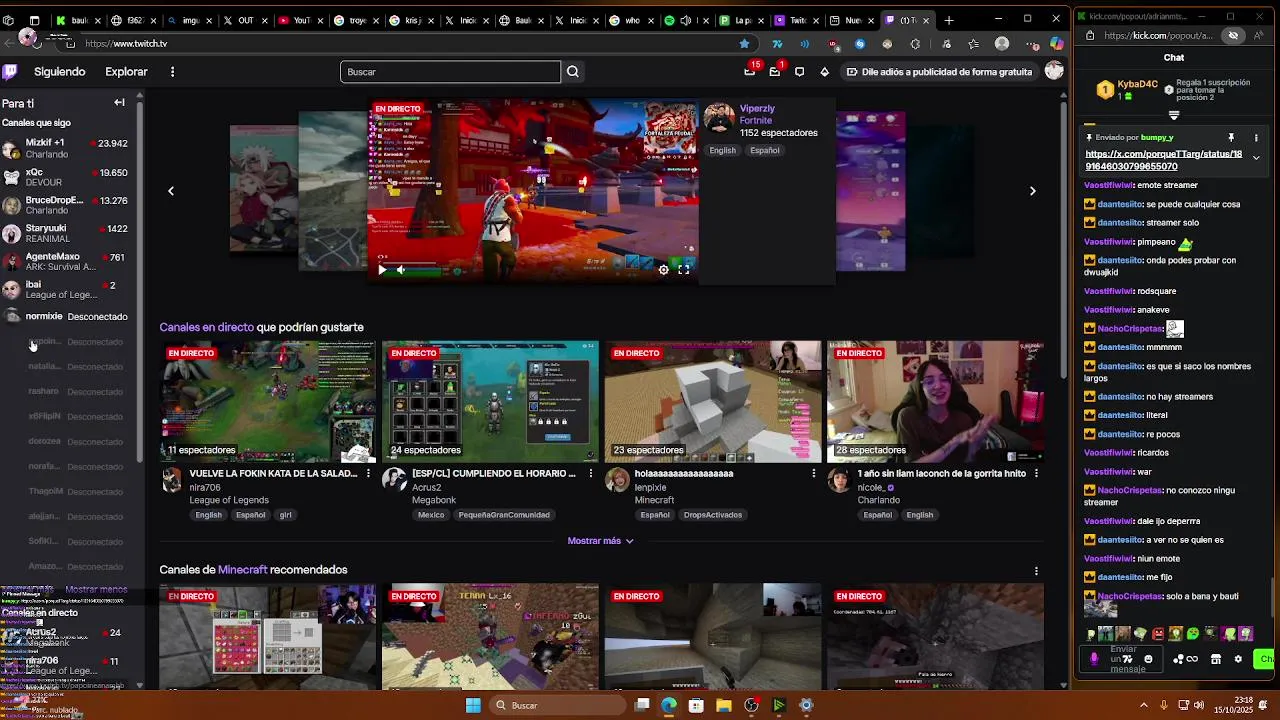Select Mizkif +1 channel in sidebar
Viewport: 1280px width, 720px height.
coord(64,148)
